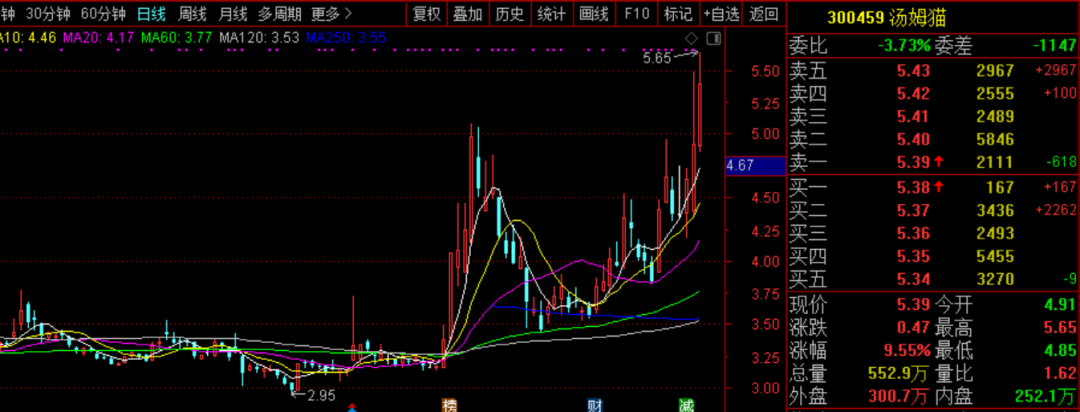Screen dimensions: 1080x412
Task: Select the 周线 weekly chart tab
Action: [192, 13]
